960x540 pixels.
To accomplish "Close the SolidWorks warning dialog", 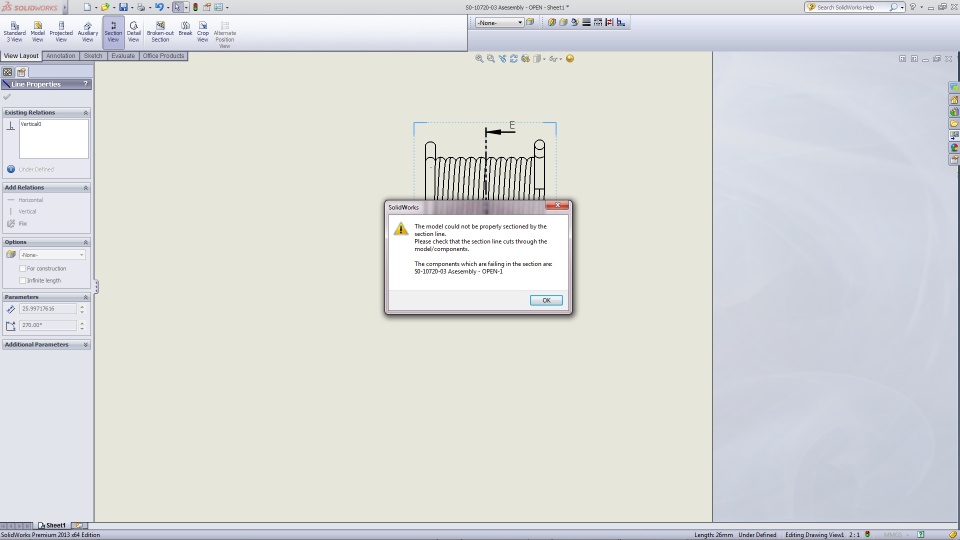I will 557,206.
